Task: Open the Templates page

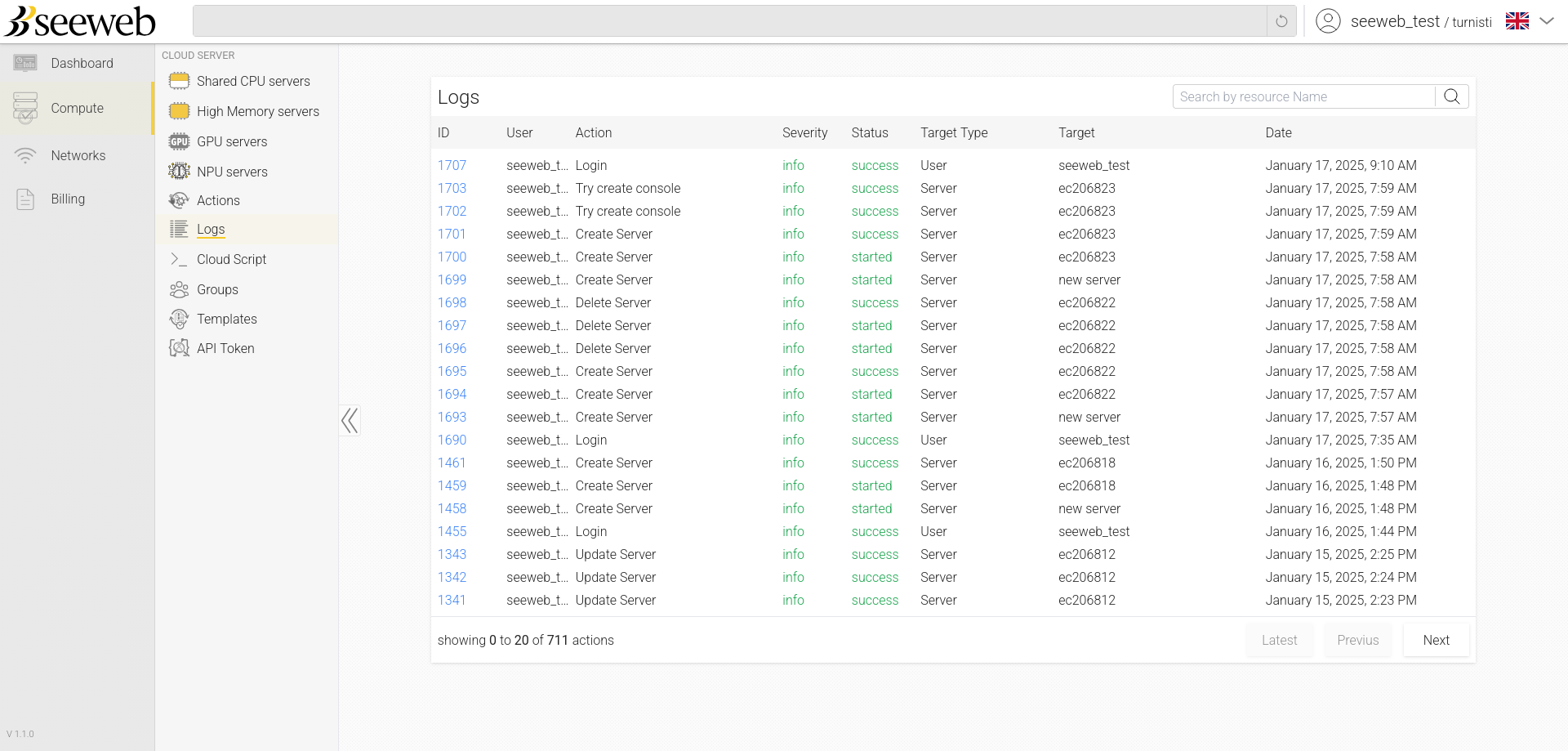Action: (x=226, y=319)
